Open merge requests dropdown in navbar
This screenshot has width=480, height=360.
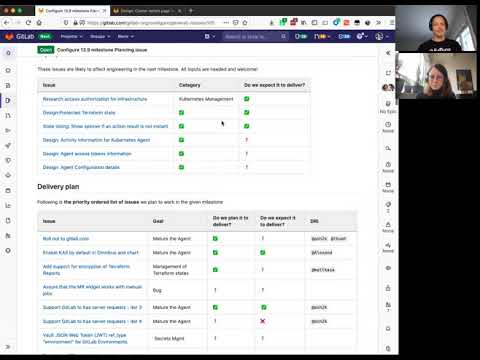click(x=322, y=36)
